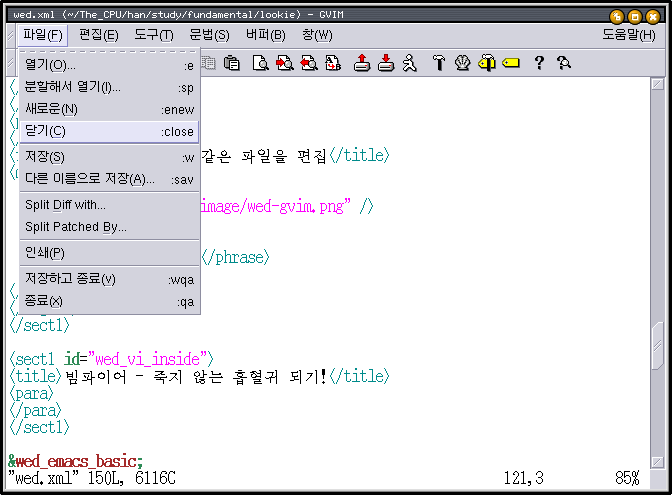The height and width of the screenshot is (495, 672).
Task: Open the 버퍼(B) menu
Action: (x=266, y=35)
